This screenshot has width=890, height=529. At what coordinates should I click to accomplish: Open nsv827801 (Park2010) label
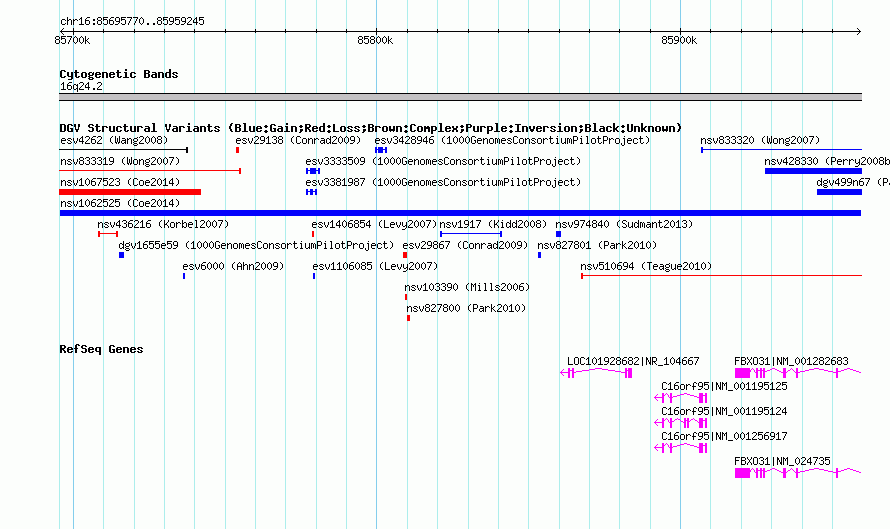point(597,245)
